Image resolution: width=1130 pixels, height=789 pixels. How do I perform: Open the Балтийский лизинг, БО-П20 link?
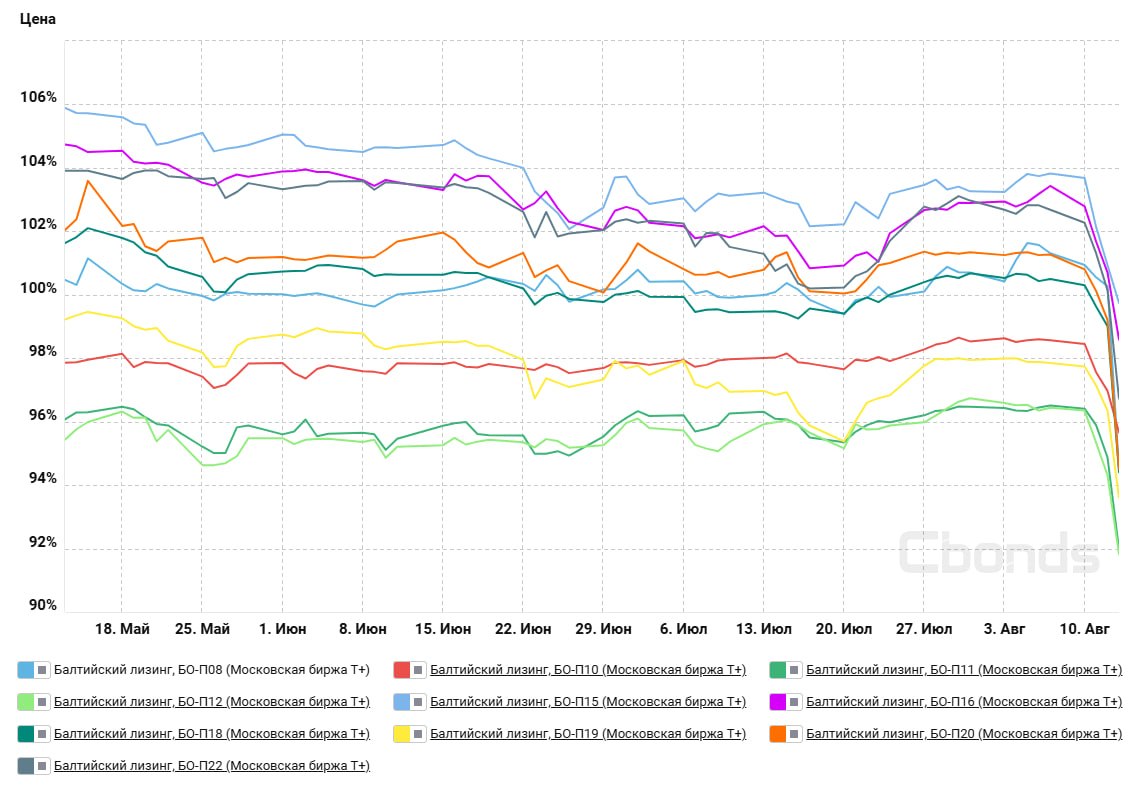pos(964,734)
